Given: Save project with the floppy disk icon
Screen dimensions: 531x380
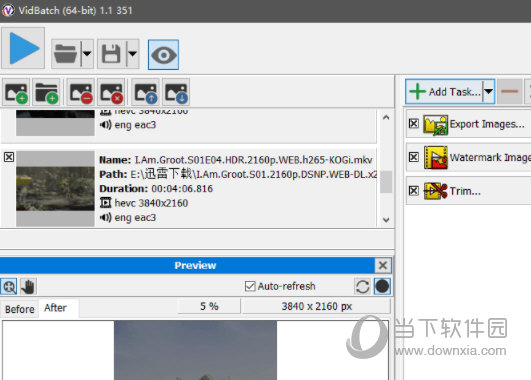Looking at the screenshot, I should point(112,54).
